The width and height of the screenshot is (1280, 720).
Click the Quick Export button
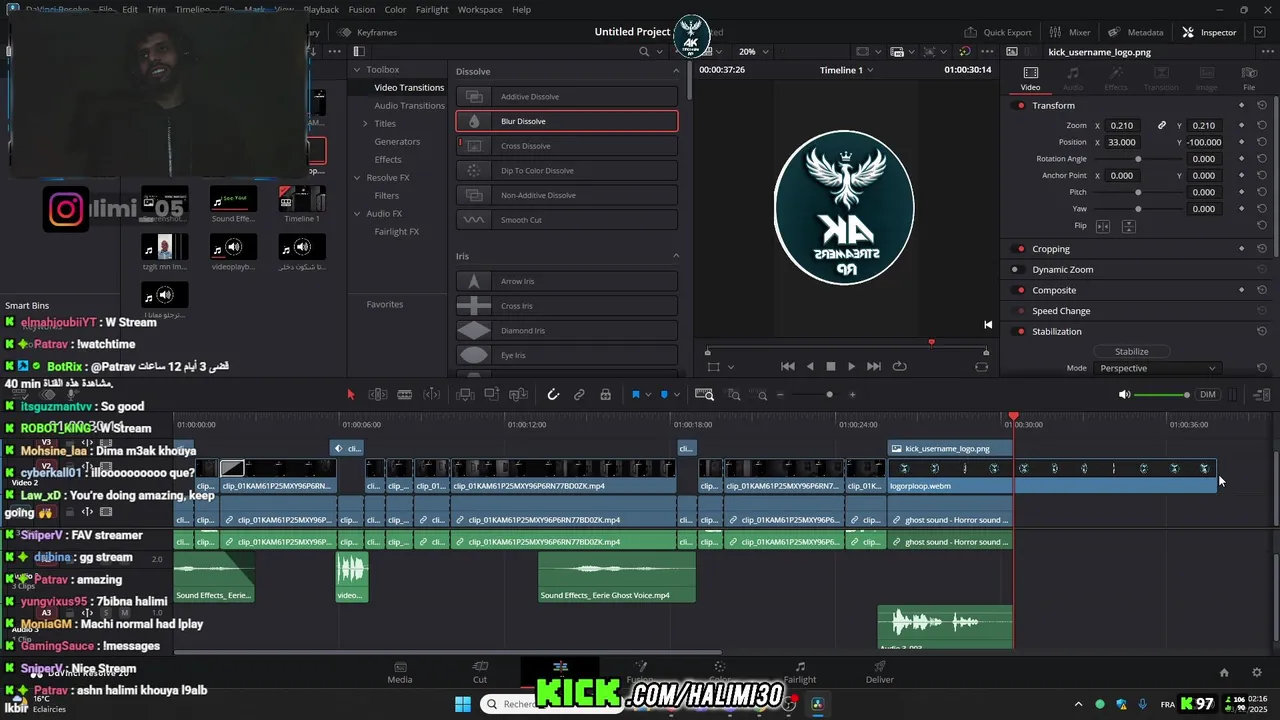point(998,32)
